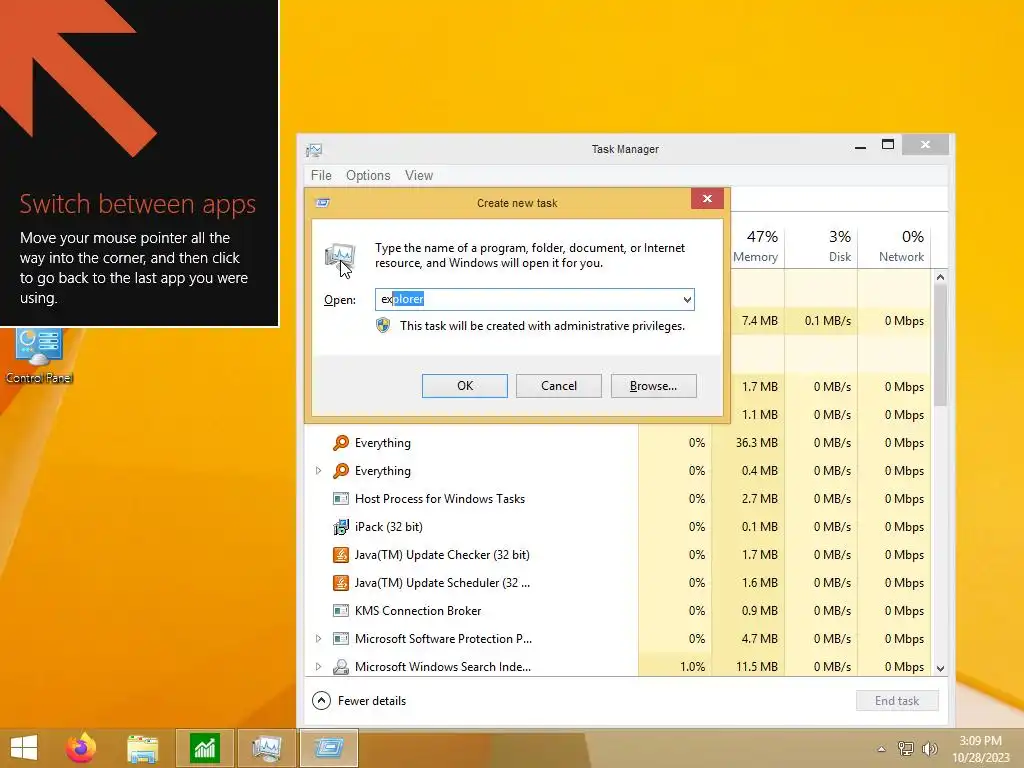Select Java(TM) Update Scheduler icon
1024x768 pixels.
click(340, 583)
